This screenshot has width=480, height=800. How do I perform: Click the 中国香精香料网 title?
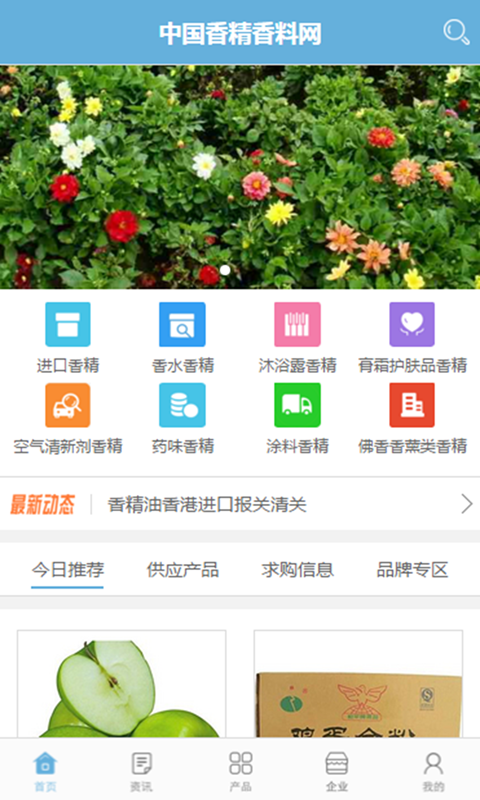tap(240, 34)
